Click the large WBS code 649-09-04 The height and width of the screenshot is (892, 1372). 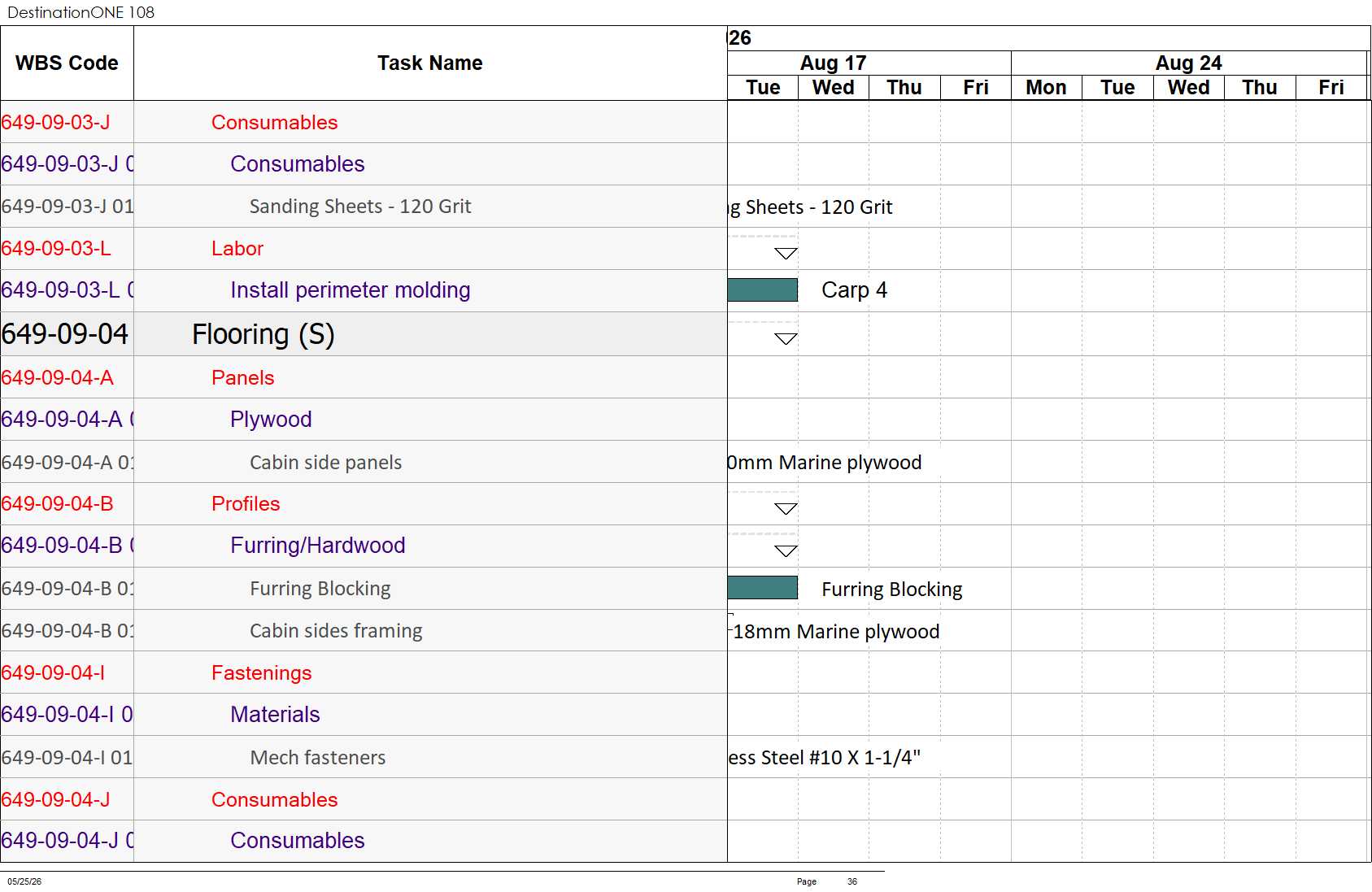coord(65,334)
